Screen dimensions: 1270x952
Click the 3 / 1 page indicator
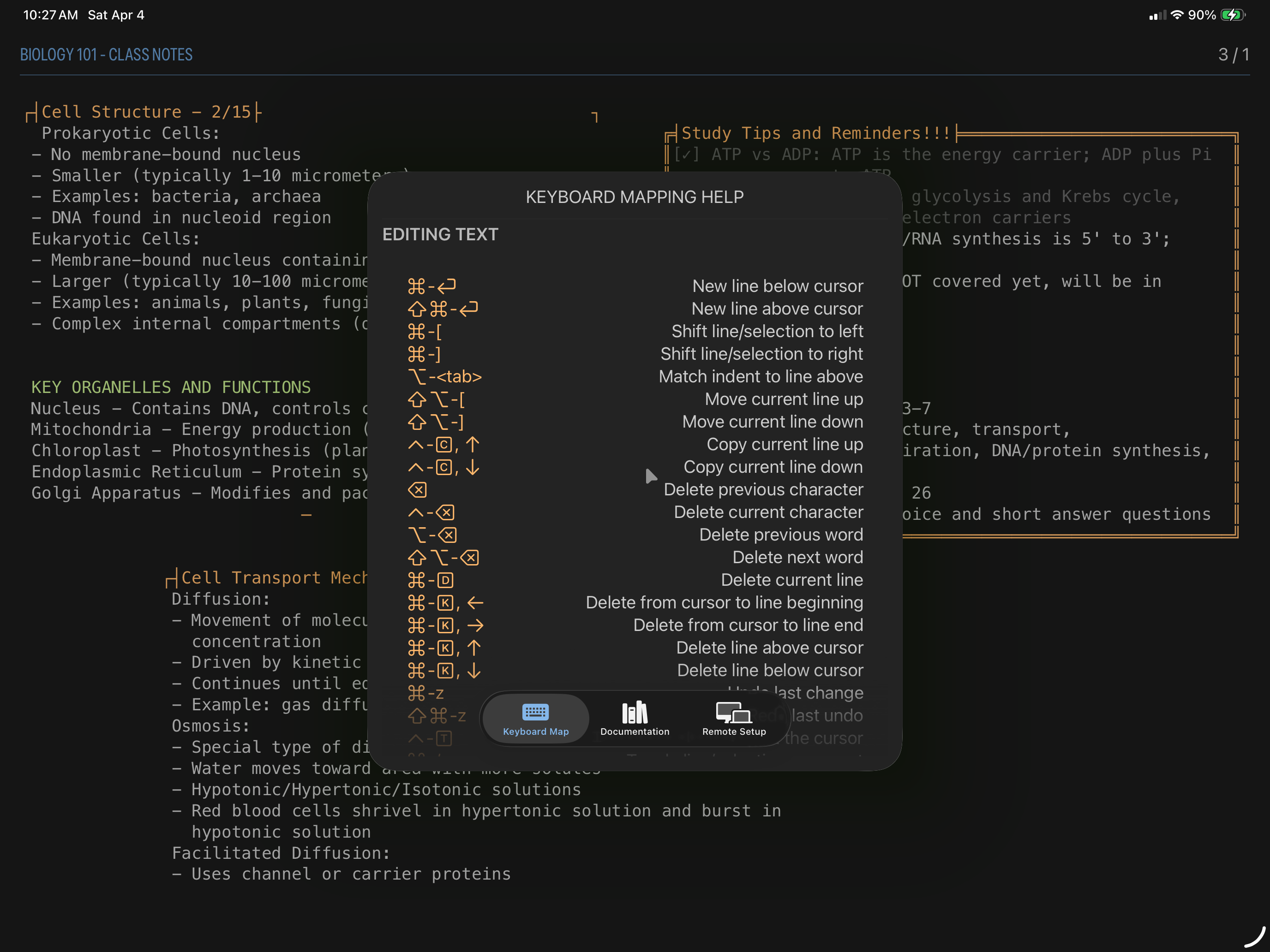[x=1233, y=54]
